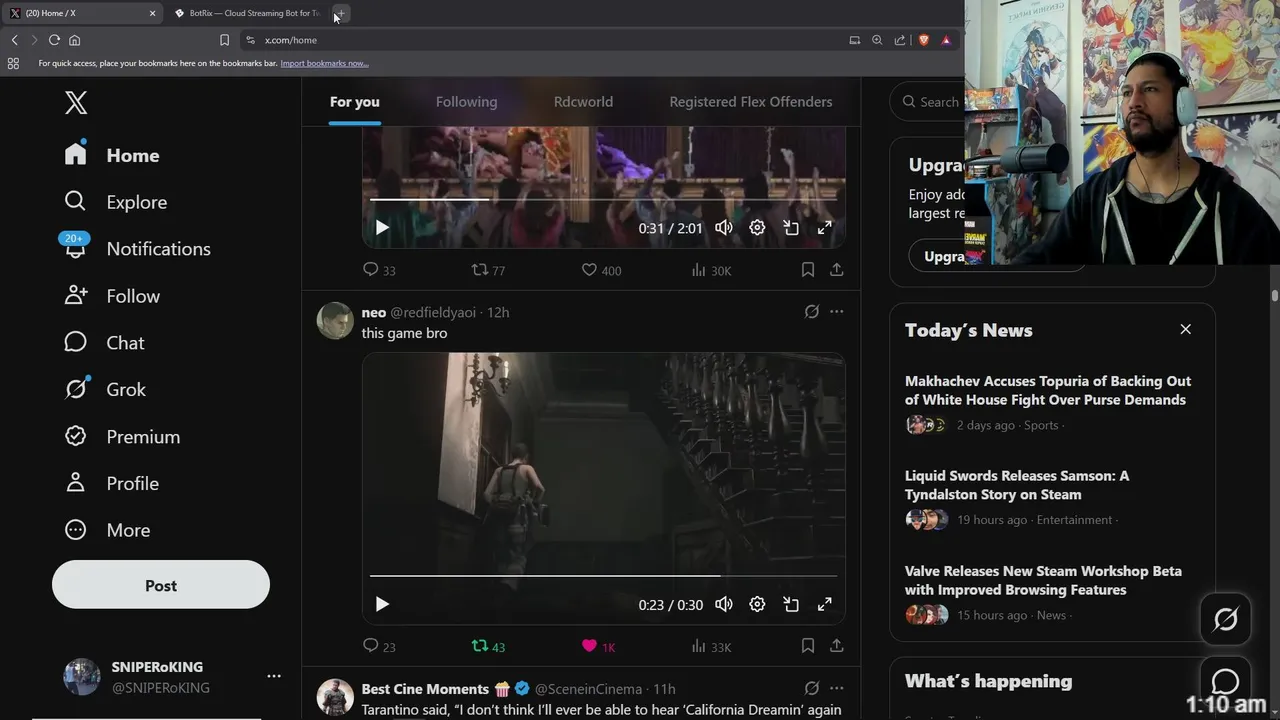This screenshot has height=720, width=1280.
Task: Switch to Registered Flex Offenders tab
Action: pos(751,102)
